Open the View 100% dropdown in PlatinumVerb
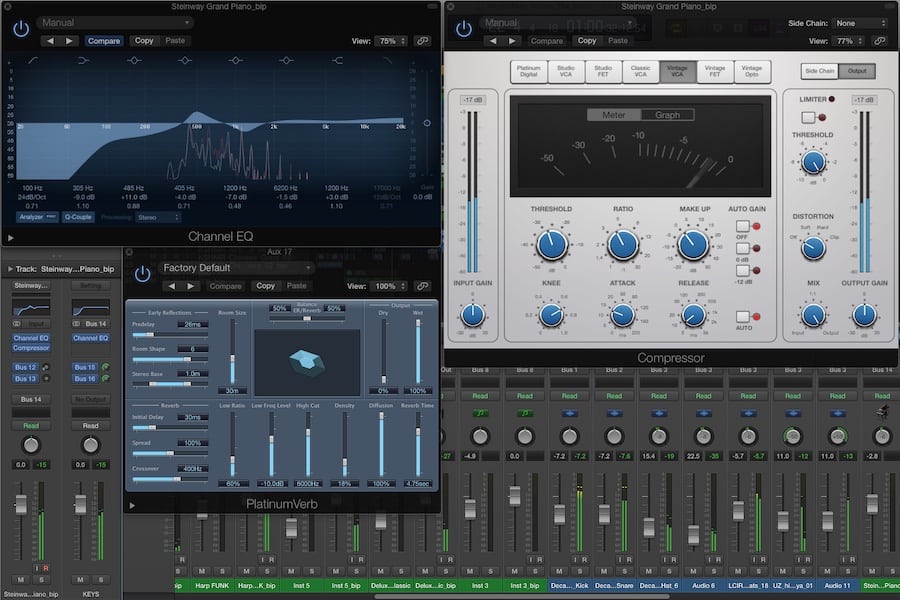 (389, 286)
